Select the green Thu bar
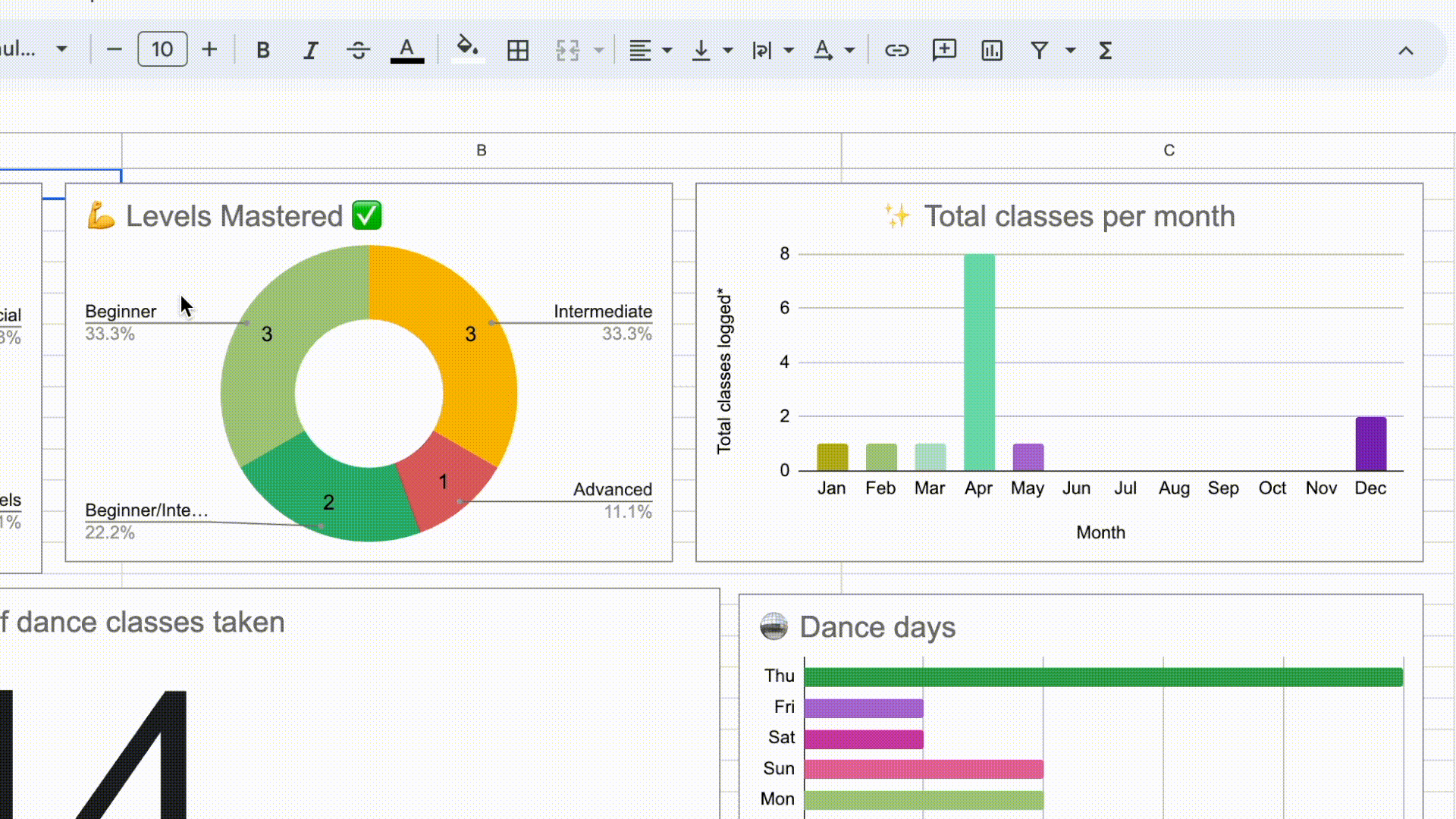 point(1103,677)
